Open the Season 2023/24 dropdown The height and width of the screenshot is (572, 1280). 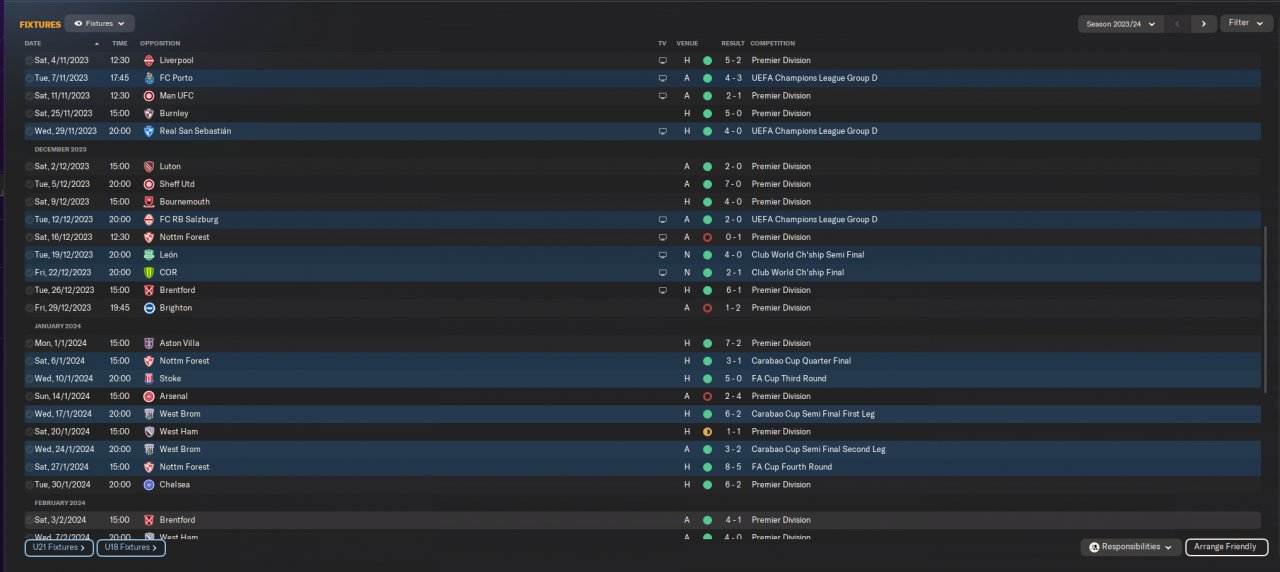[x=1121, y=23]
